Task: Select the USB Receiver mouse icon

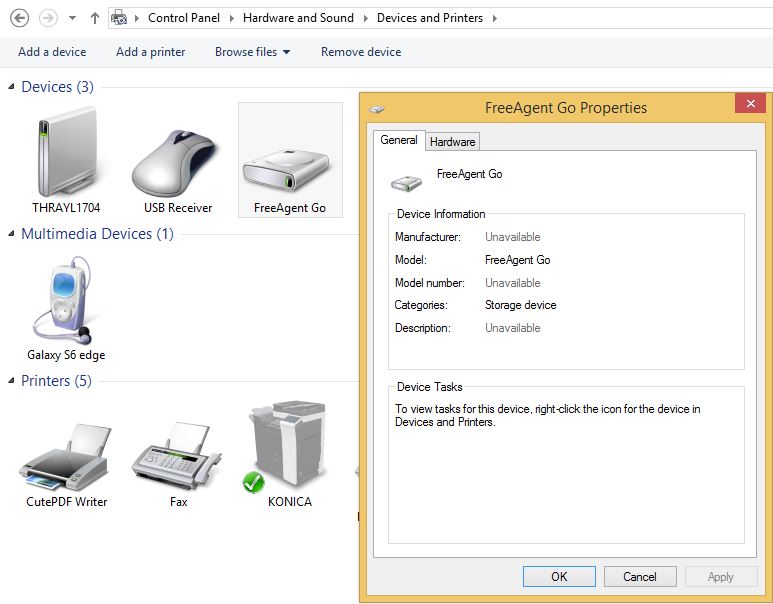Action: pos(175,163)
